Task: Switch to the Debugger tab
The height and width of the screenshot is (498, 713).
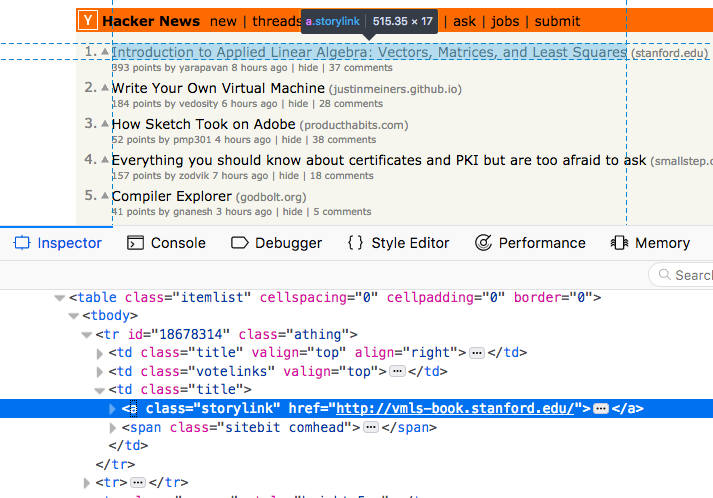Action: (276, 243)
